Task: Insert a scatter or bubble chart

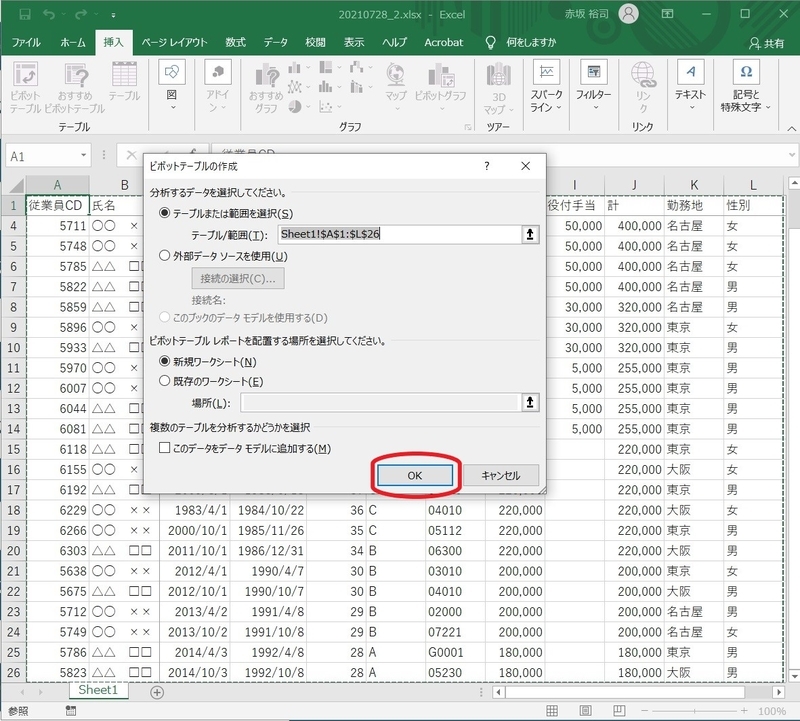Action: [x=329, y=107]
